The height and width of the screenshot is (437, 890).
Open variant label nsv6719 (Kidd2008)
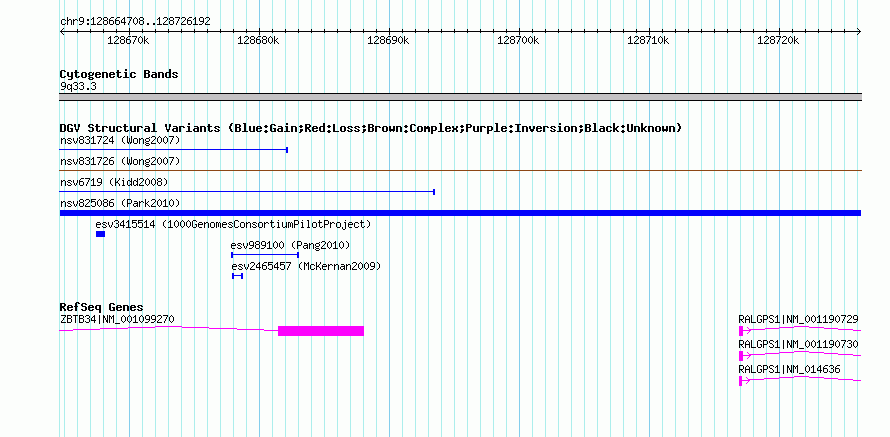[x=114, y=182]
